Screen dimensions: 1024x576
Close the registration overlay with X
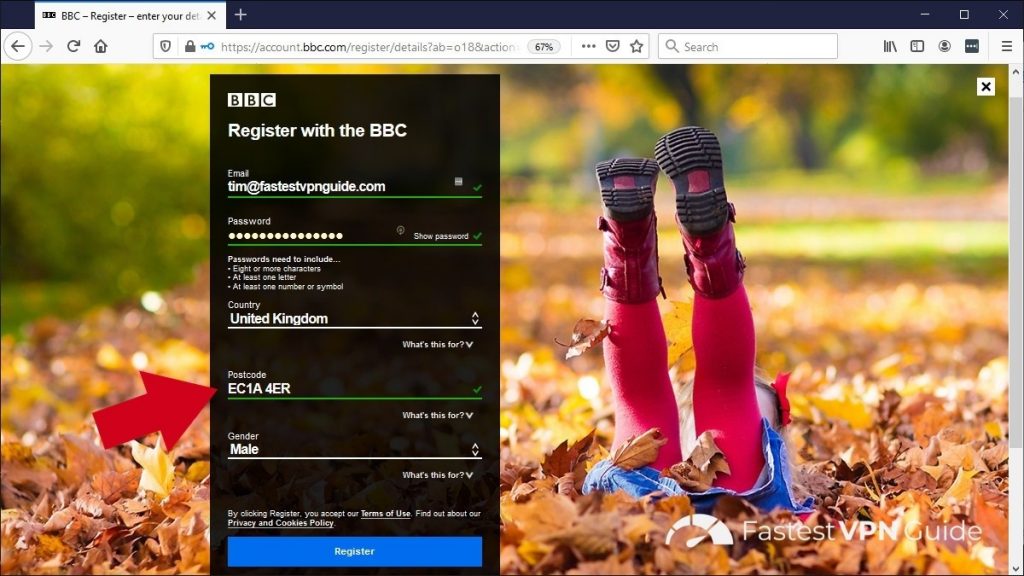(x=985, y=86)
